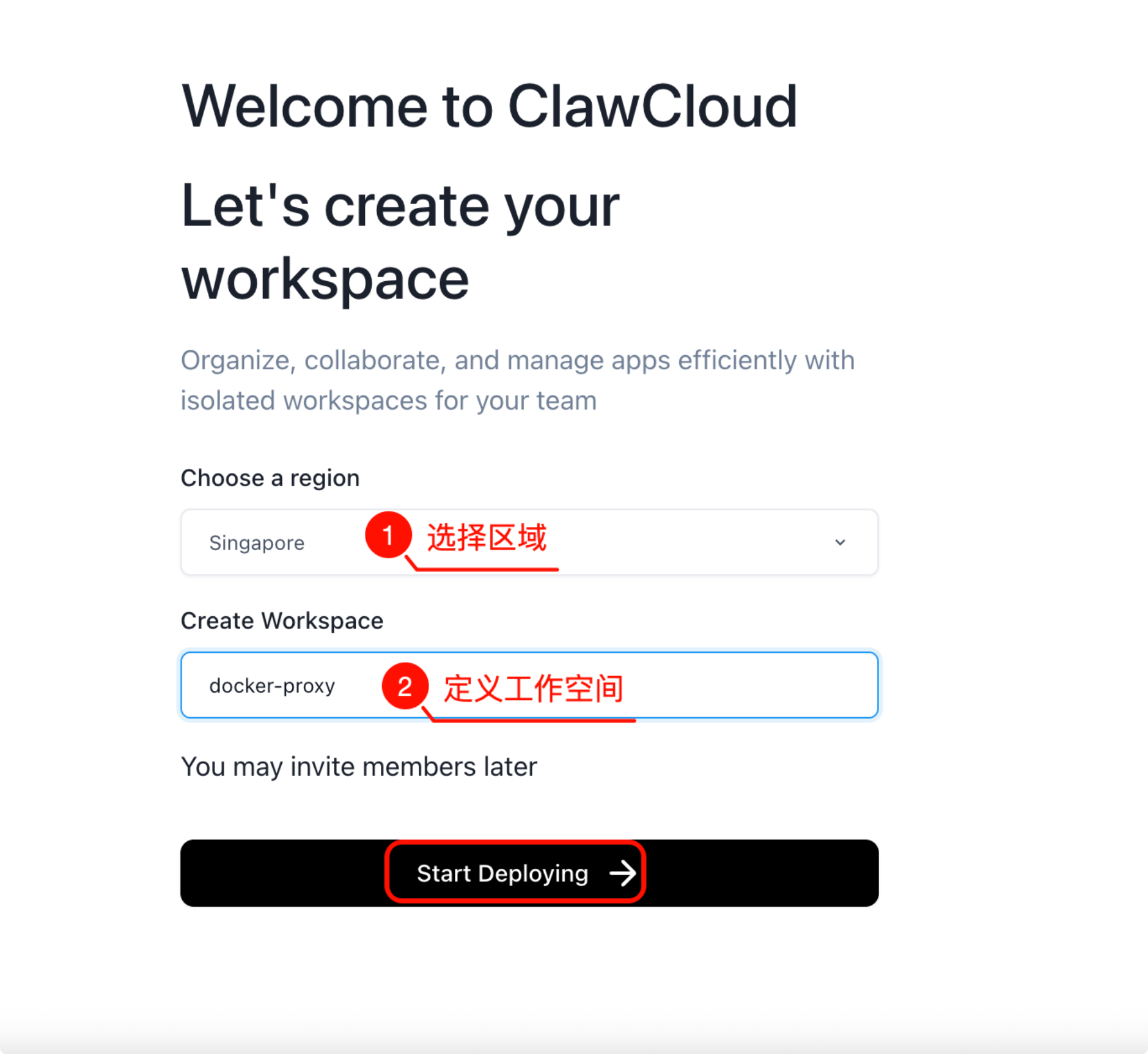Screen dimensions: 1148x1054
Task: Click the black button area right of the arrow
Action: point(762,873)
